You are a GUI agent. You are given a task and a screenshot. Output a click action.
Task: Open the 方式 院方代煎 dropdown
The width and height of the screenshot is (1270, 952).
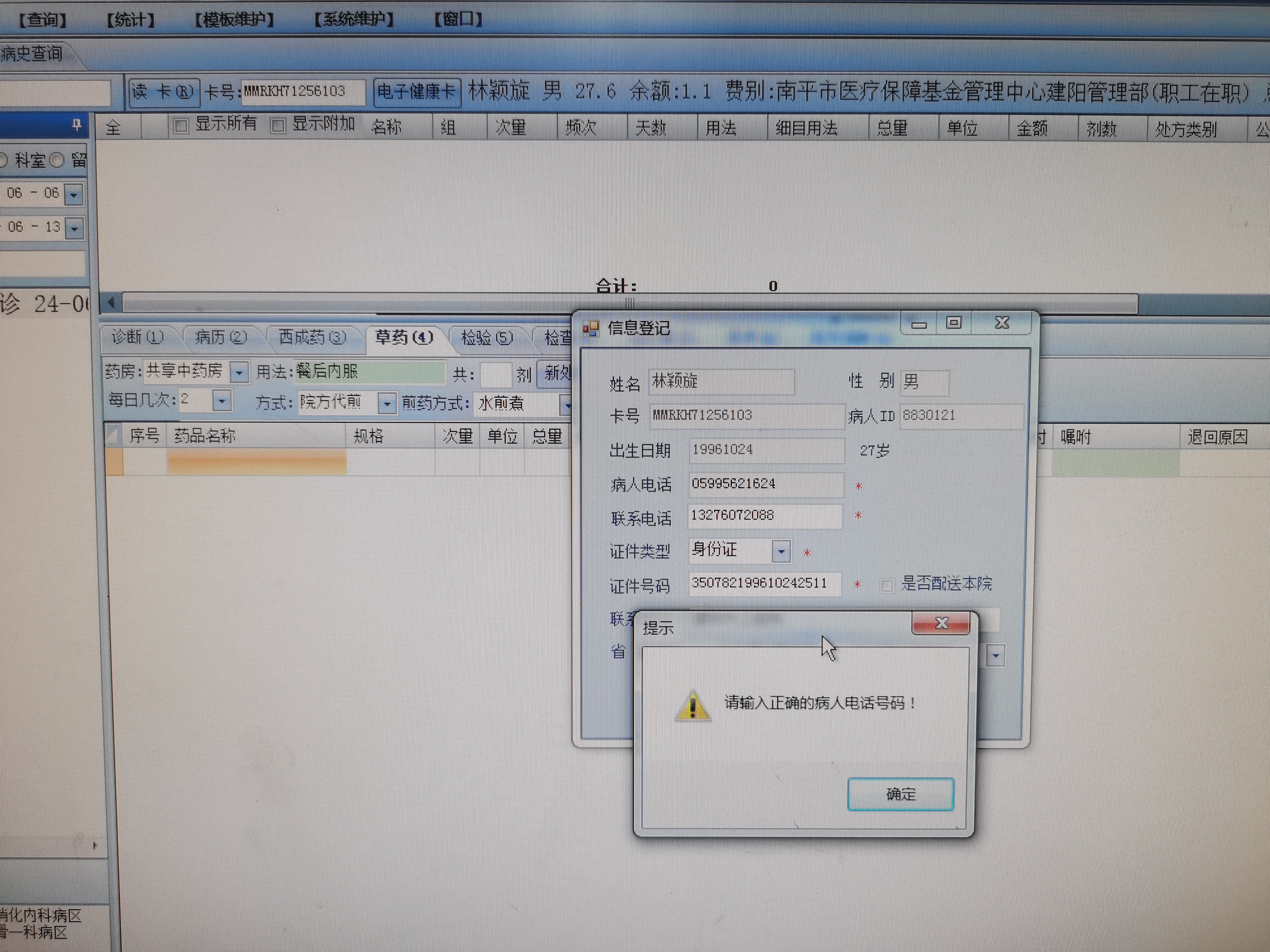387,404
